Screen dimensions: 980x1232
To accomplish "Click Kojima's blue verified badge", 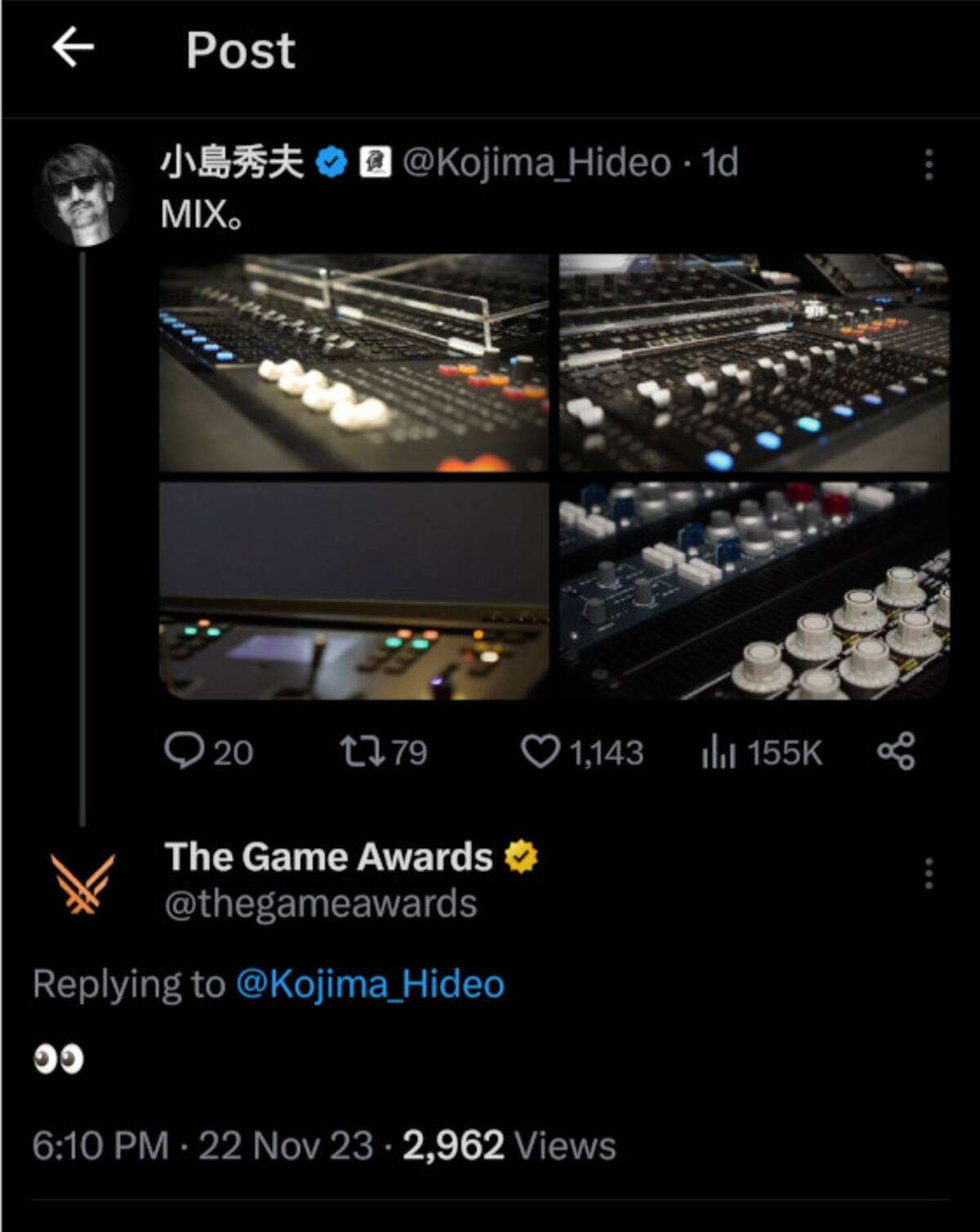I will 332,163.
